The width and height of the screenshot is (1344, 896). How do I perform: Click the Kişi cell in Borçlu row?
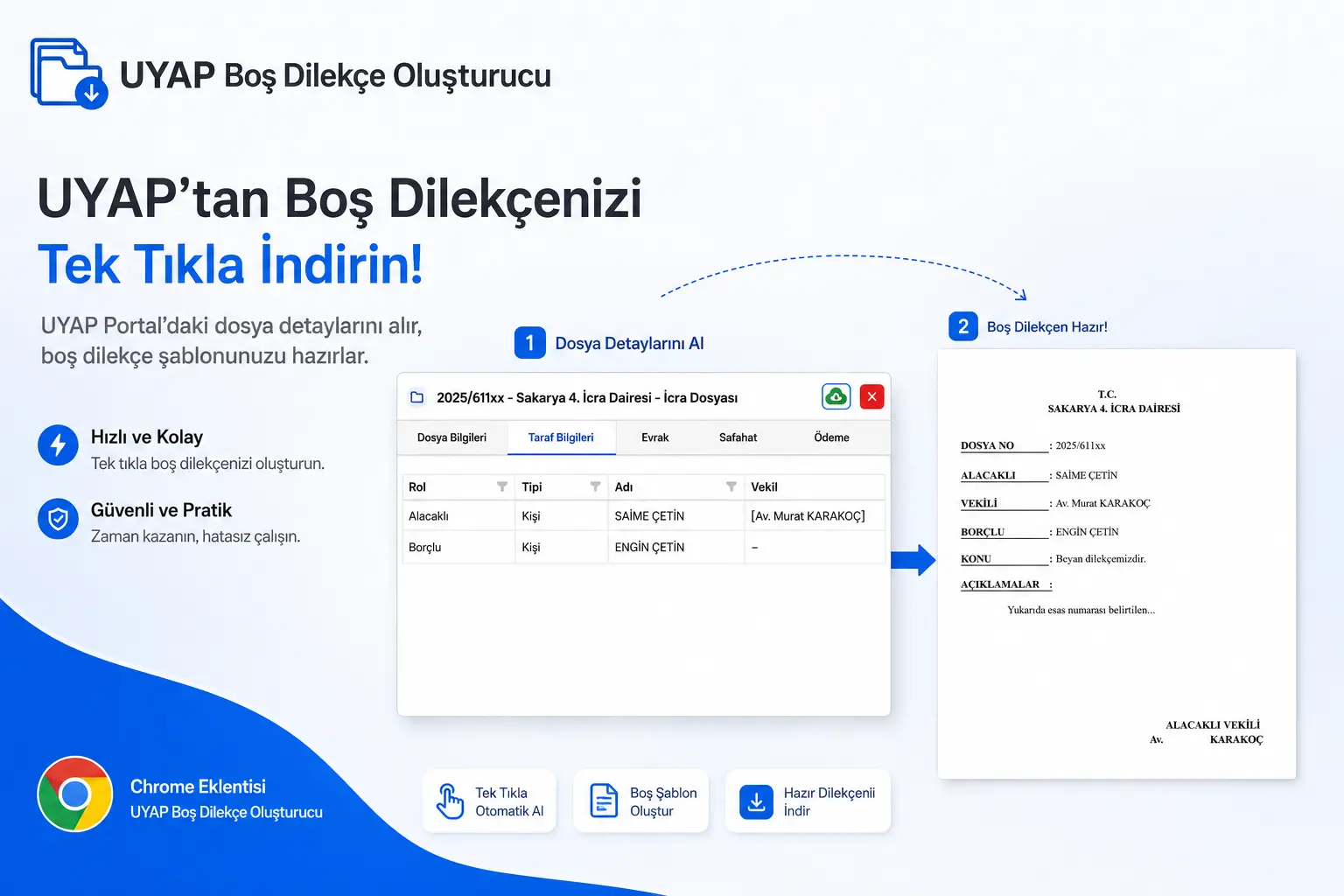pos(561,547)
